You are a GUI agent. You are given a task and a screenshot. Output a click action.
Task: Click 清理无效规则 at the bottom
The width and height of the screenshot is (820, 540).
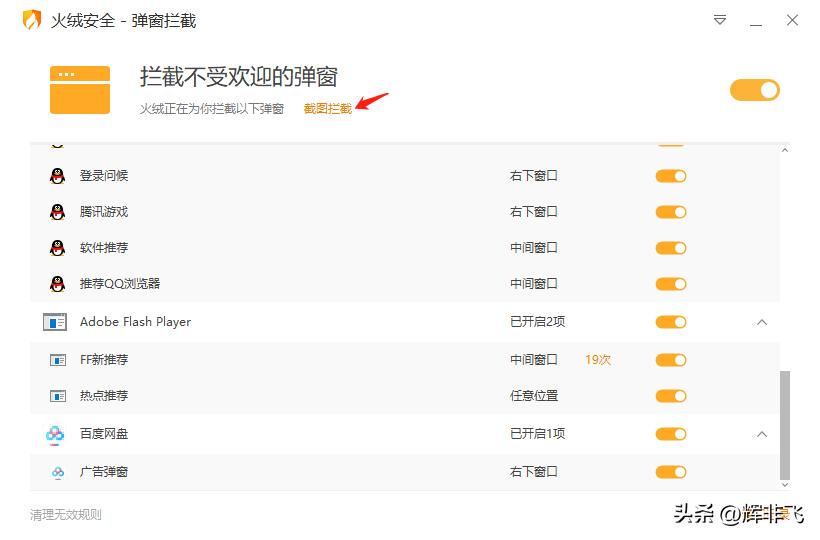point(66,515)
